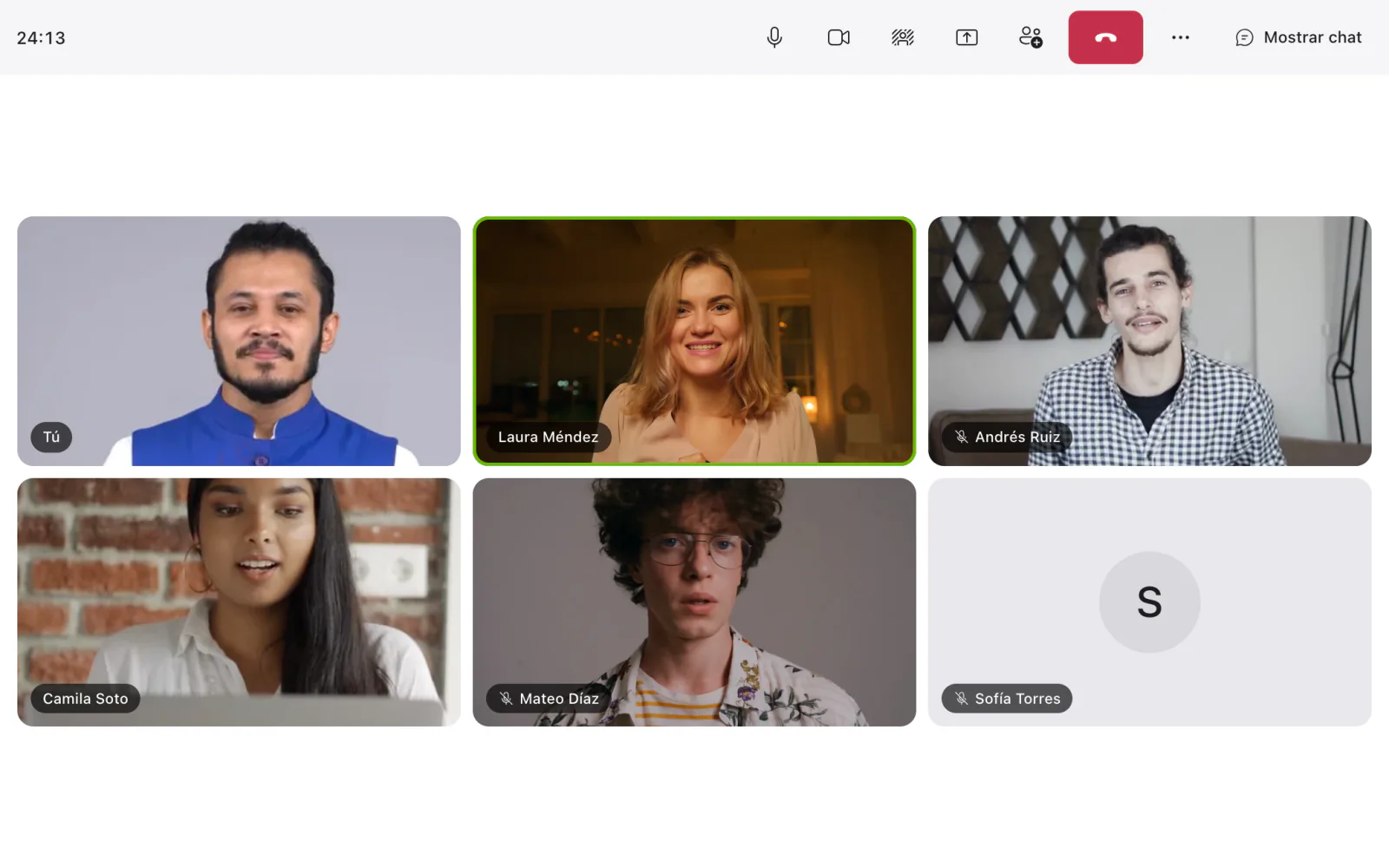The image size is (1389, 868).
Task: Click the call timer showing 24:13
Action: [41, 38]
